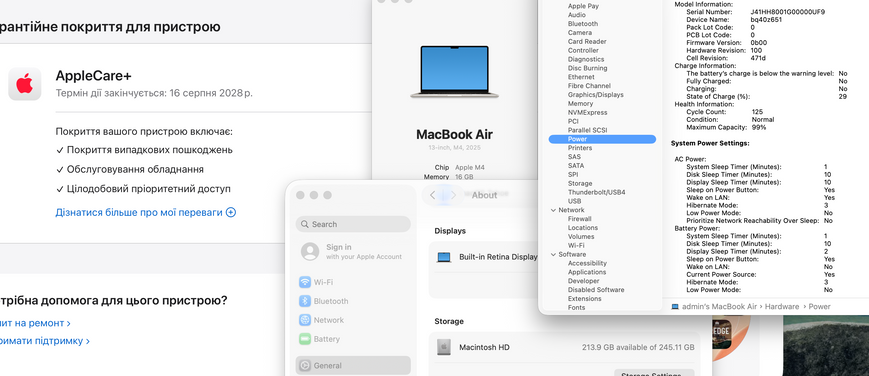This screenshot has height=376, width=869.
Task: Select SATA in System Information list
Action: pos(576,166)
